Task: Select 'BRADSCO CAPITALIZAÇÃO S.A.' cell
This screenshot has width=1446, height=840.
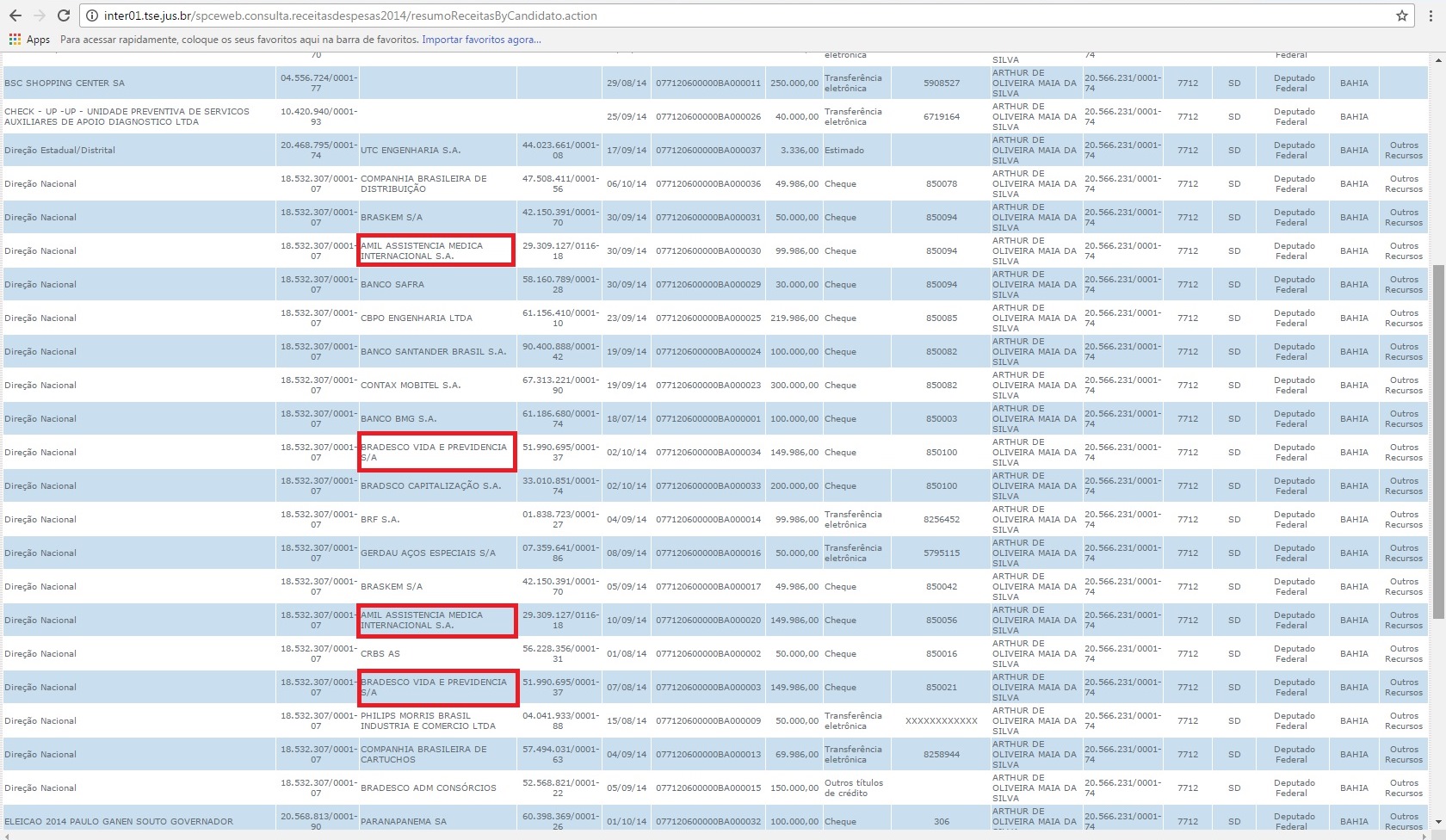Action: pyautogui.click(x=437, y=486)
